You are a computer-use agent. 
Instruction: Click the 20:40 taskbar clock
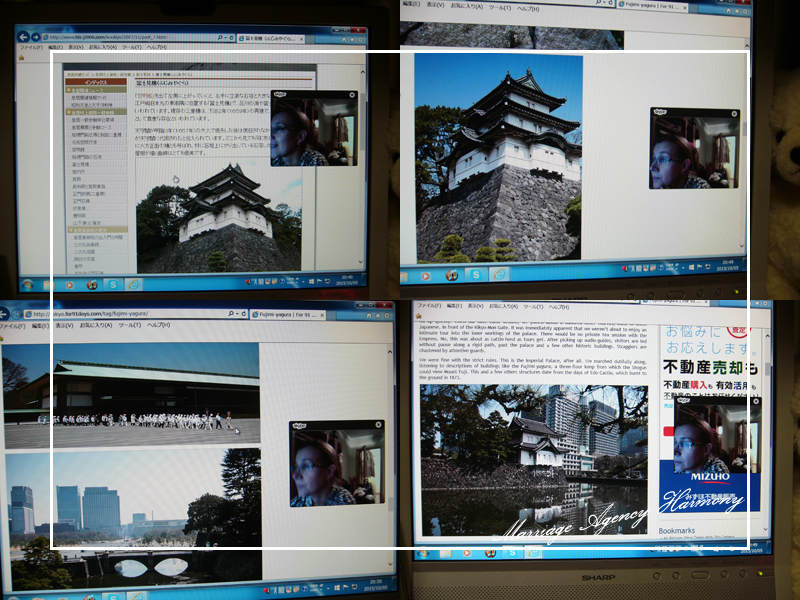[x=347, y=281]
